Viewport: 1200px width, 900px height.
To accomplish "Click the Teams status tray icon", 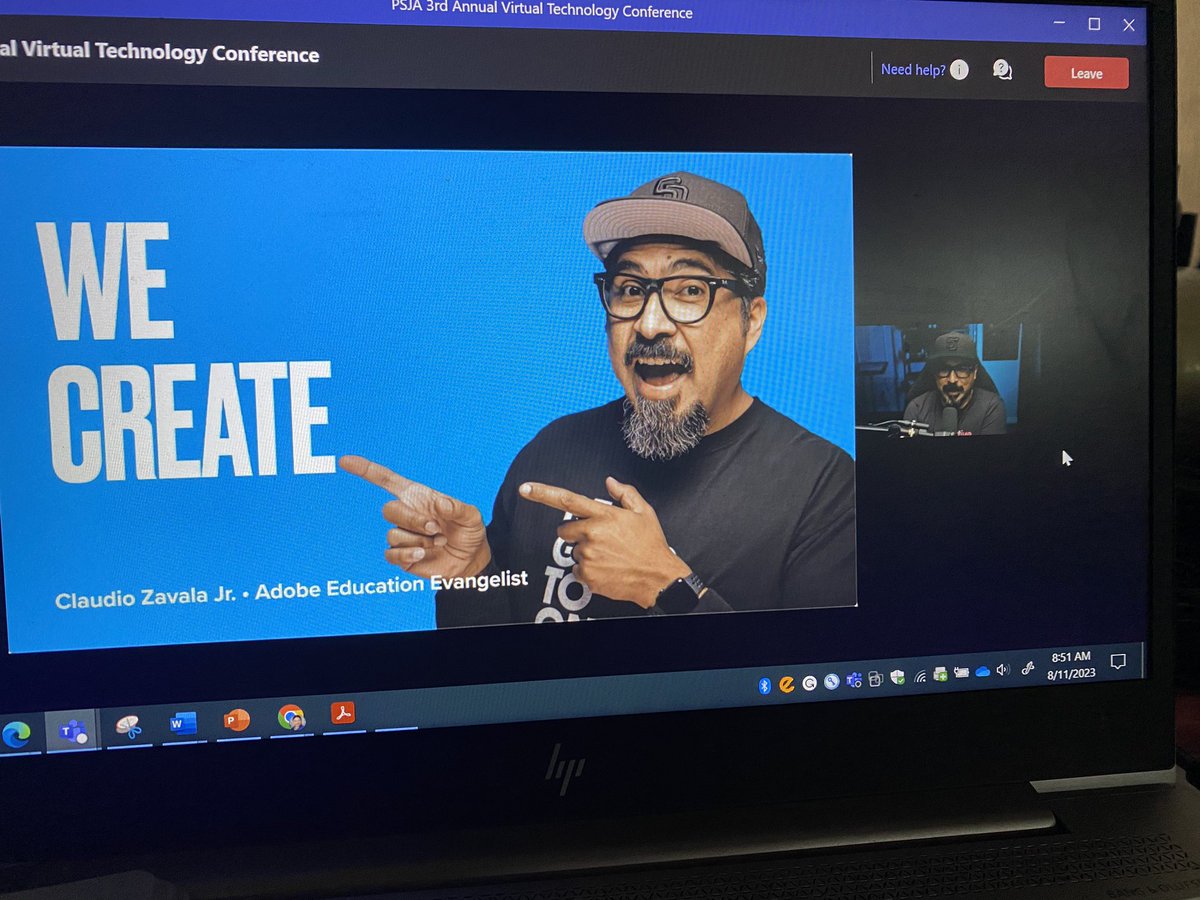I will (854, 680).
